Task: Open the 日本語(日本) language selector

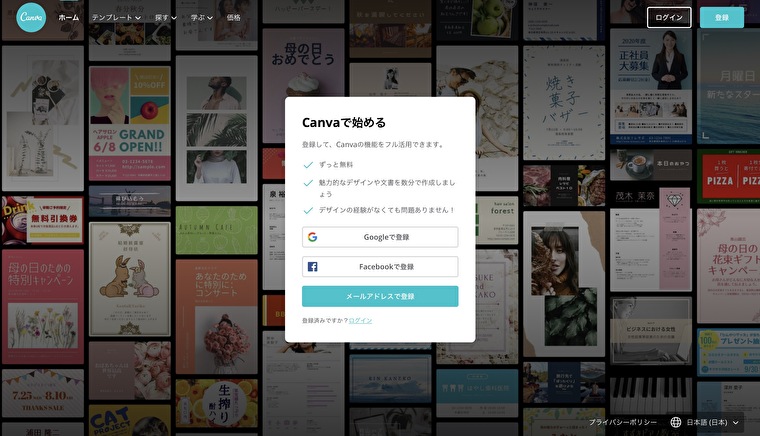Action: (x=706, y=422)
